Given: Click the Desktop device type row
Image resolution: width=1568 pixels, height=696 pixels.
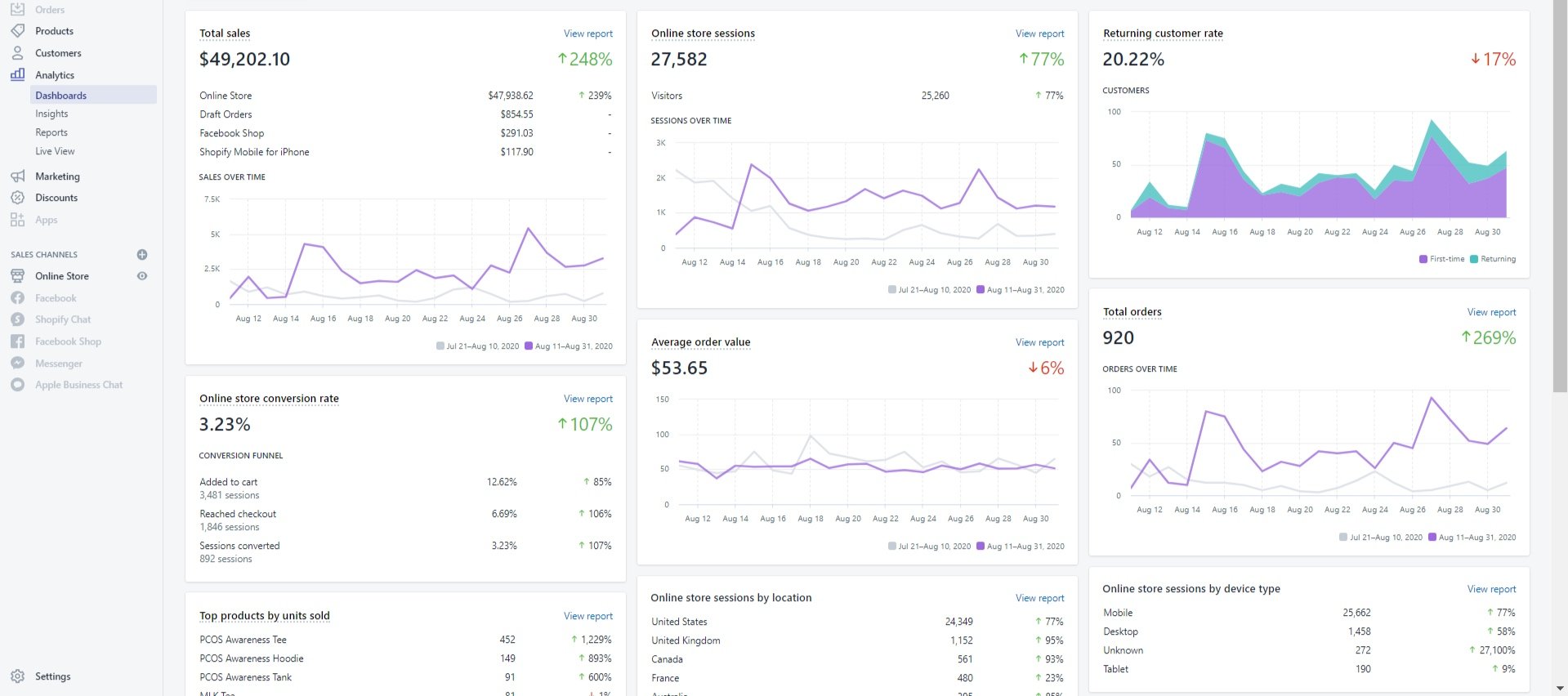Looking at the screenshot, I should [x=1309, y=631].
